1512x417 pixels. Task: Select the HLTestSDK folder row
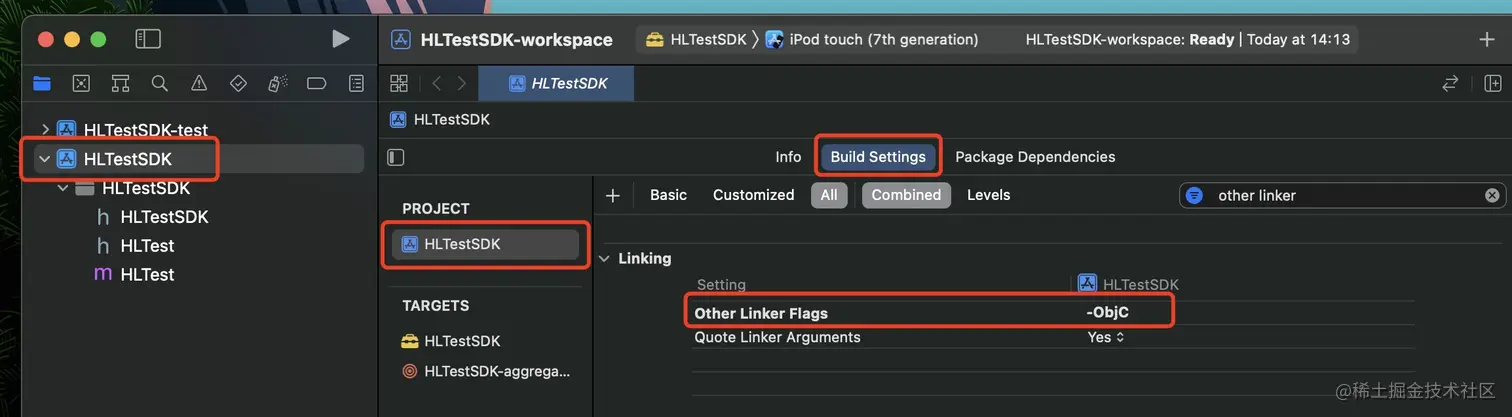pyautogui.click(x=198, y=188)
